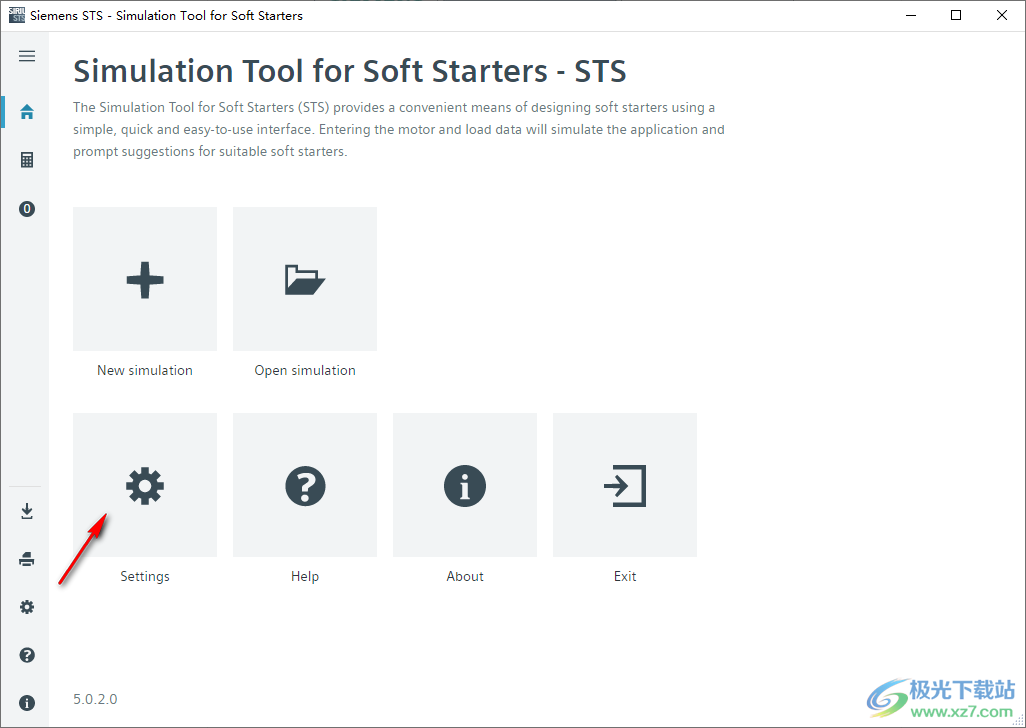The image size is (1026, 728).
Task: Open the calculator icon in the sidebar
Action: click(27, 160)
